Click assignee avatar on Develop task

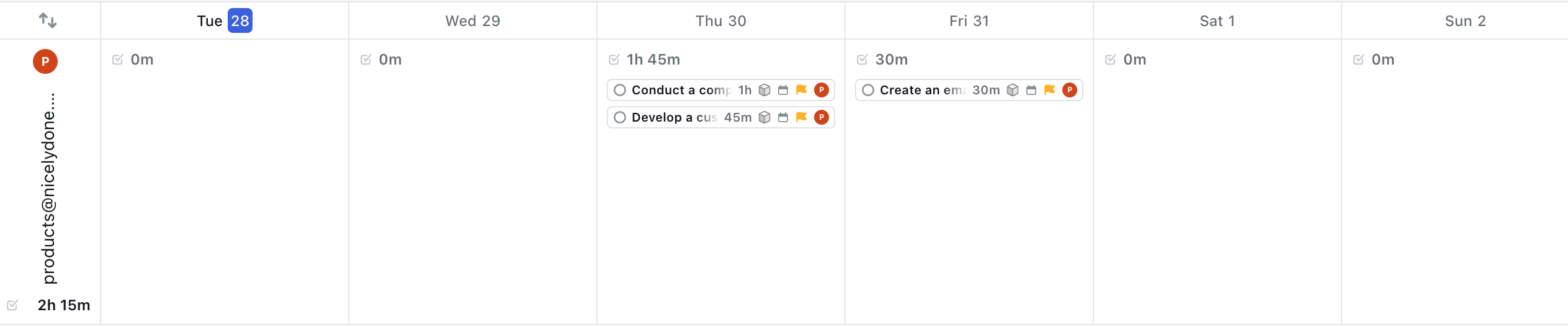coord(822,117)
